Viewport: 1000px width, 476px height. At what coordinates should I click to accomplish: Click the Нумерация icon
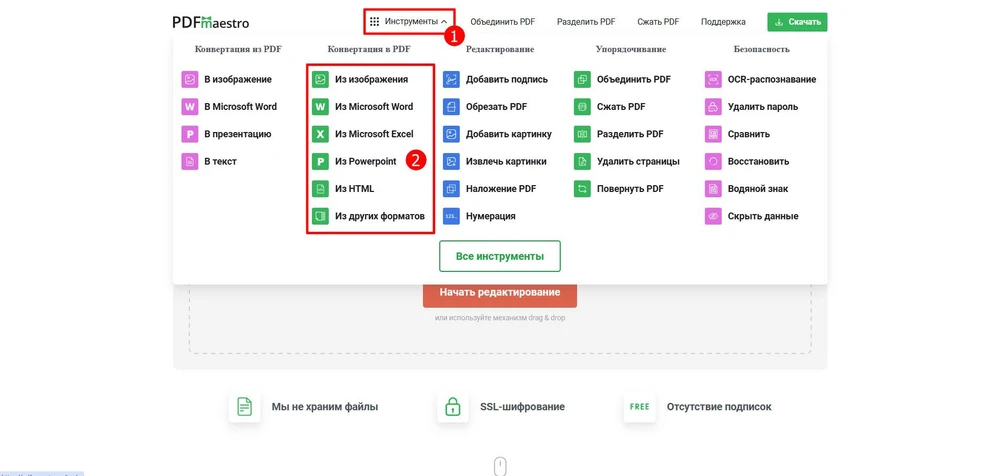(451, 216)
